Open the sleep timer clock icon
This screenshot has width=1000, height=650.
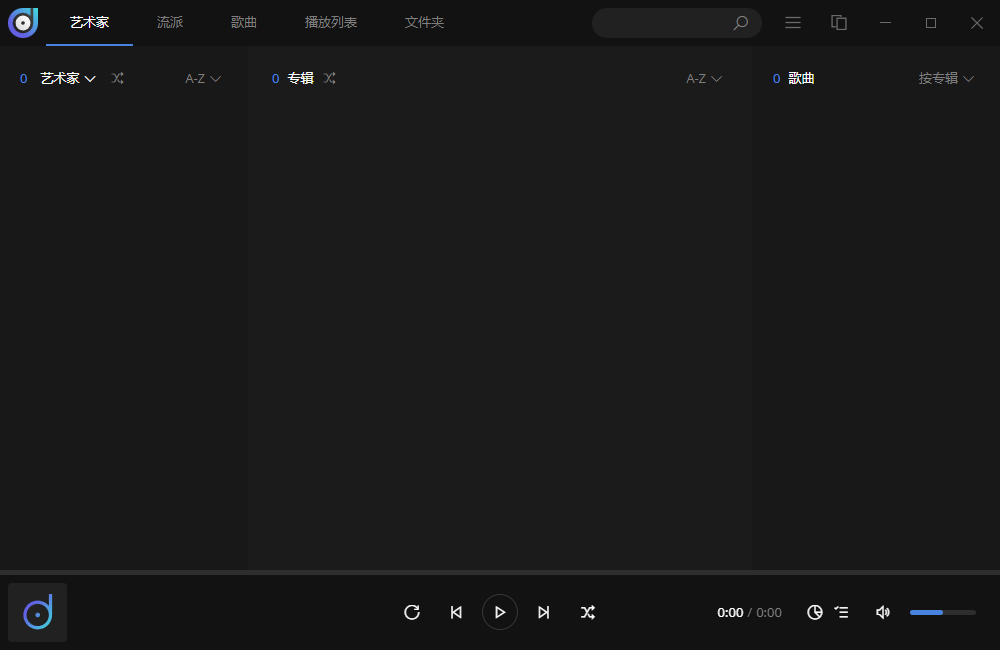pos(814,612)
